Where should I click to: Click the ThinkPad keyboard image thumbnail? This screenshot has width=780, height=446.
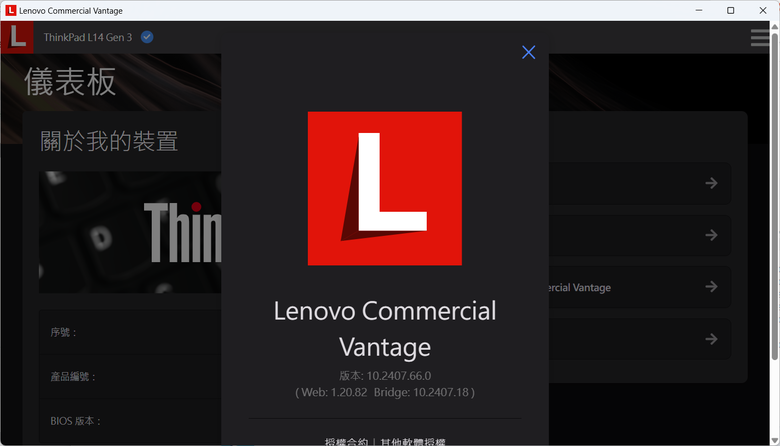pos(130,232)
